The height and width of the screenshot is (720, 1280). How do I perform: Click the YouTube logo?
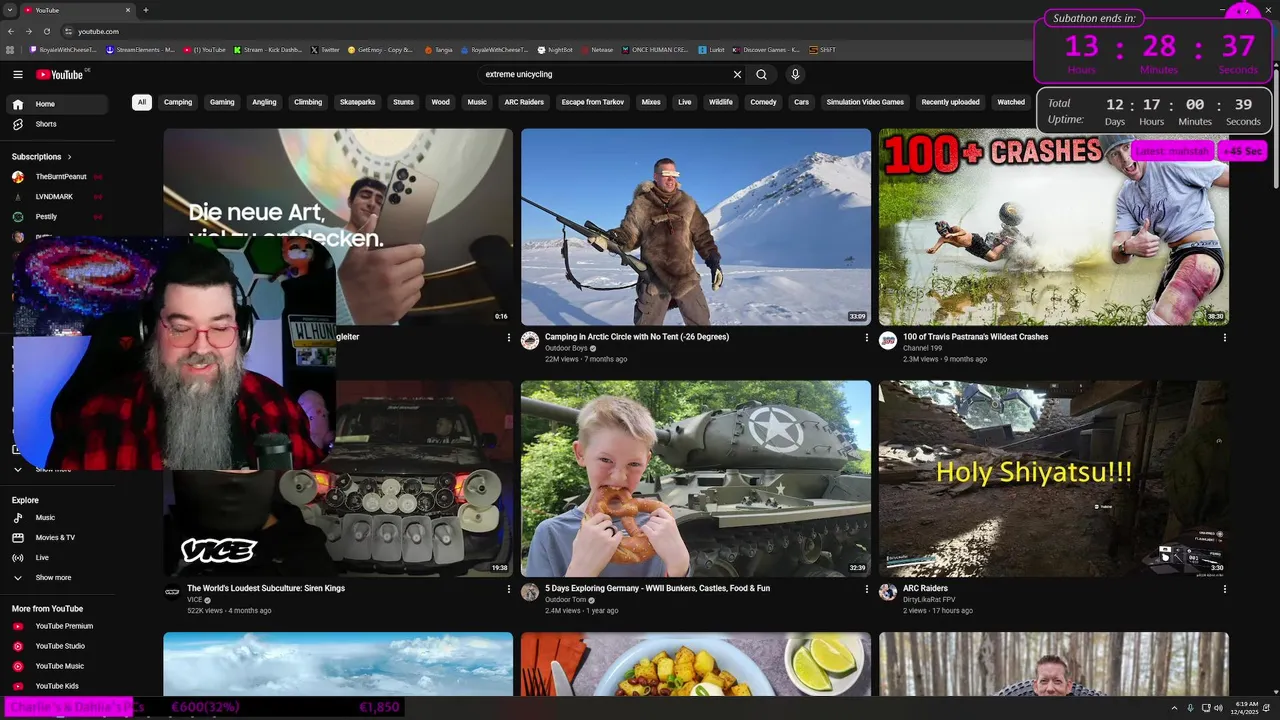click(60, 74)
